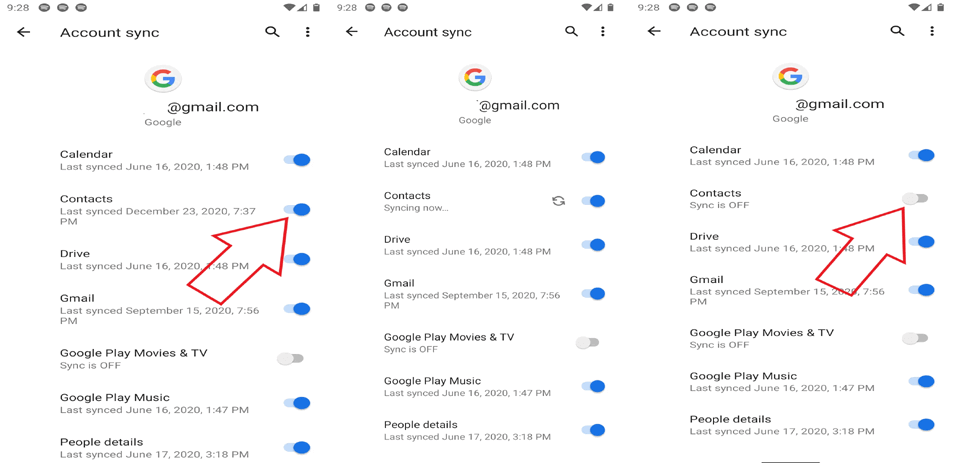Select 'Google' caption under left screen's email
This screenshot has height=463, width=964.
tap(163, 122)
